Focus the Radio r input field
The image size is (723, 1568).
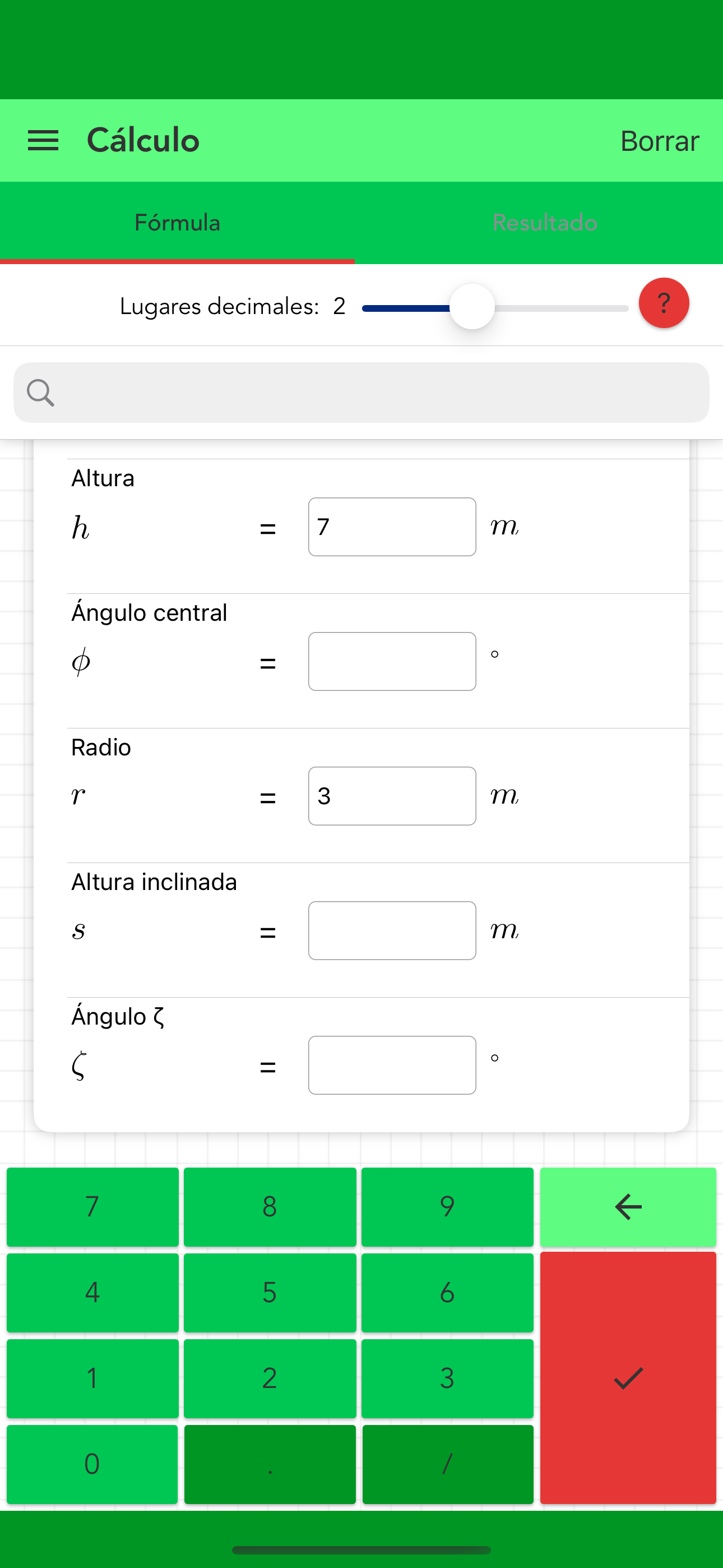tap(392, 796)
